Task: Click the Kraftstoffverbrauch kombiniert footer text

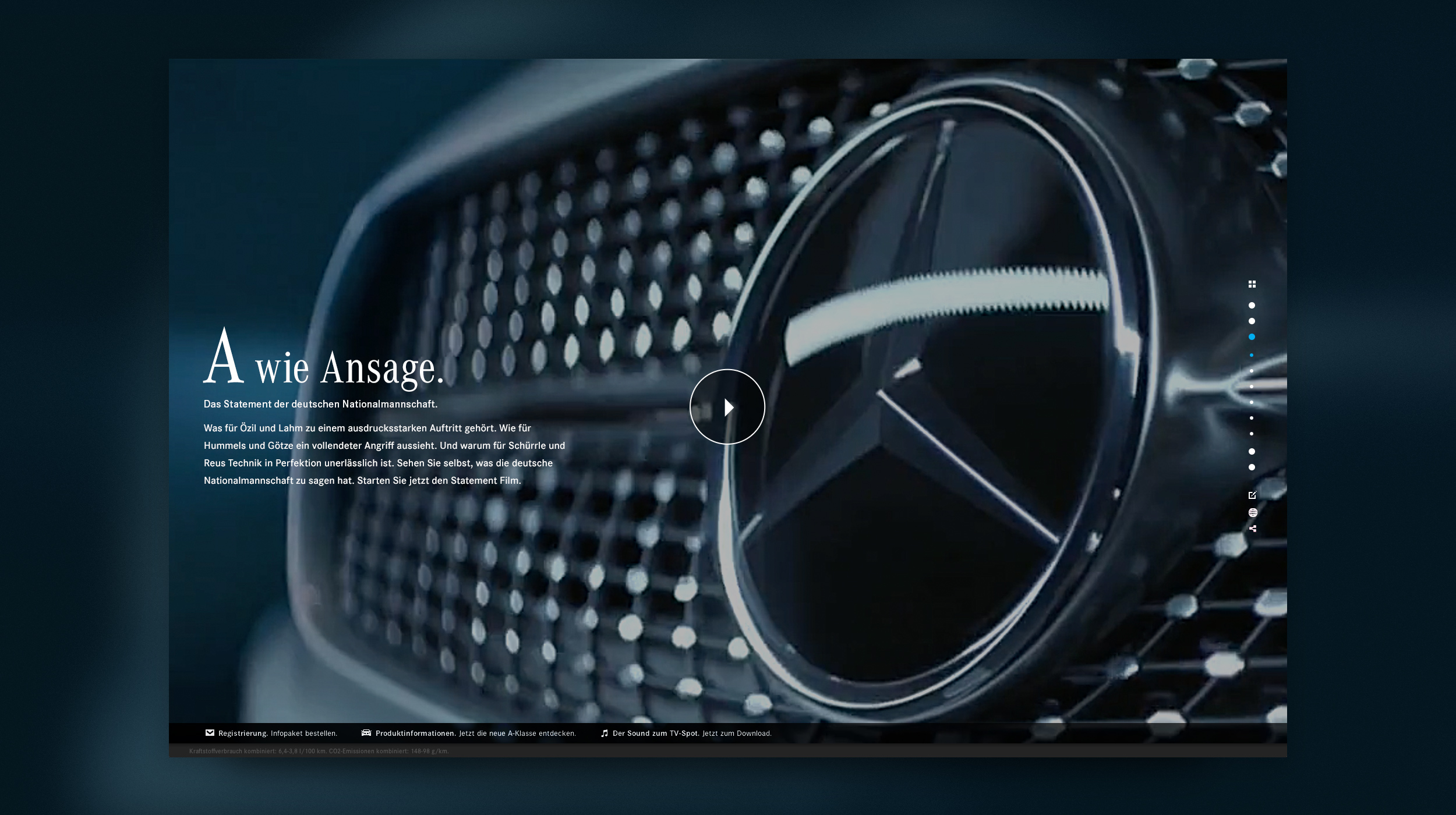Action: click(319, 751)
